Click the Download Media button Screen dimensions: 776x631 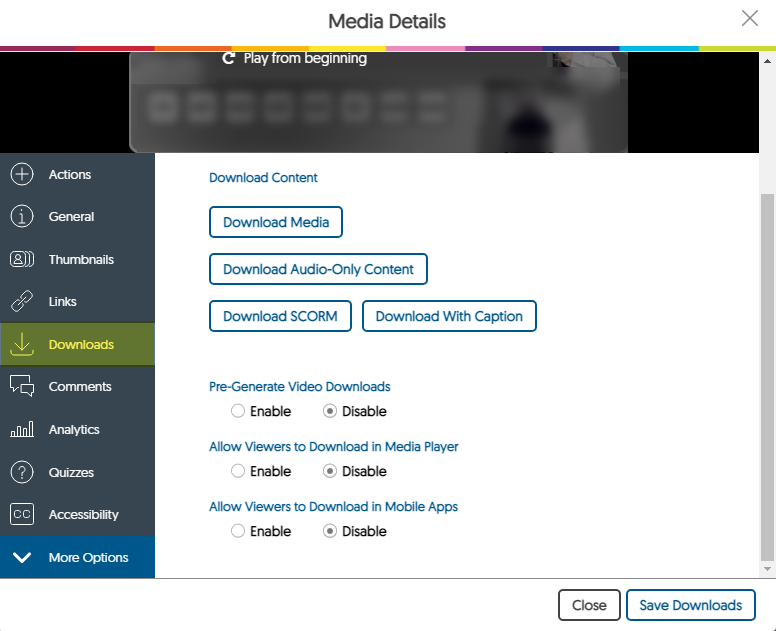(276, 222)
